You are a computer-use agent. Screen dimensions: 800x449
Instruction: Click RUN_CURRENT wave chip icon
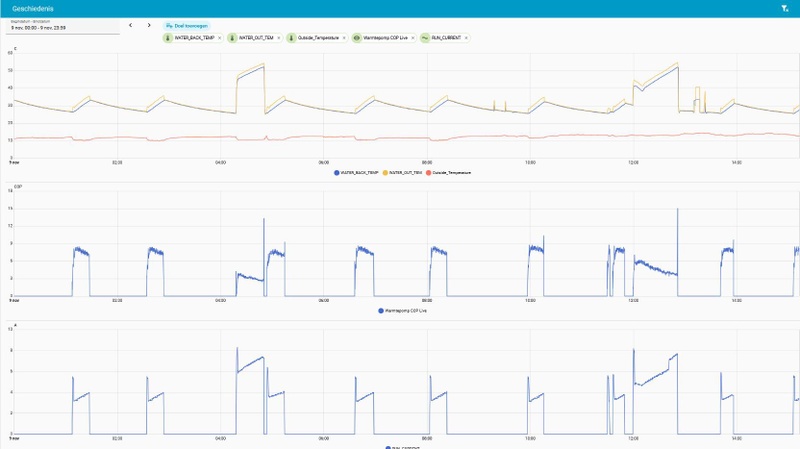point(425,38)
